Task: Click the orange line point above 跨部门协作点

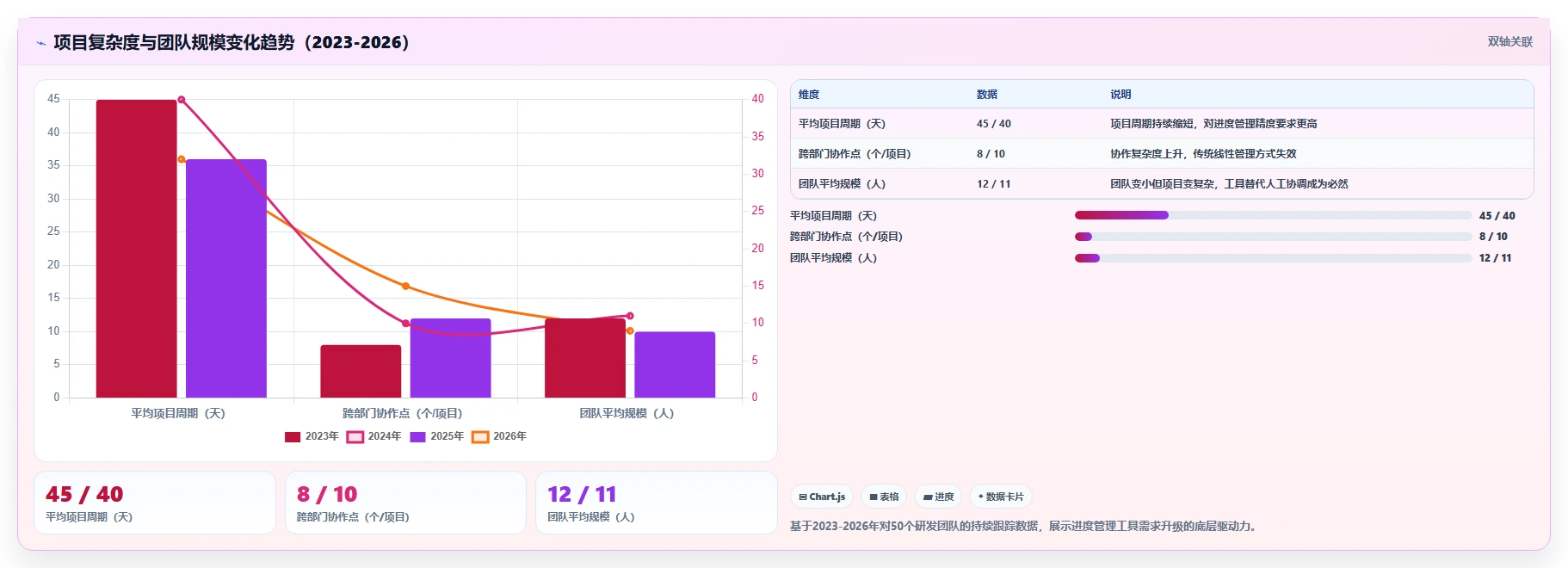Action: click(405, 286)
